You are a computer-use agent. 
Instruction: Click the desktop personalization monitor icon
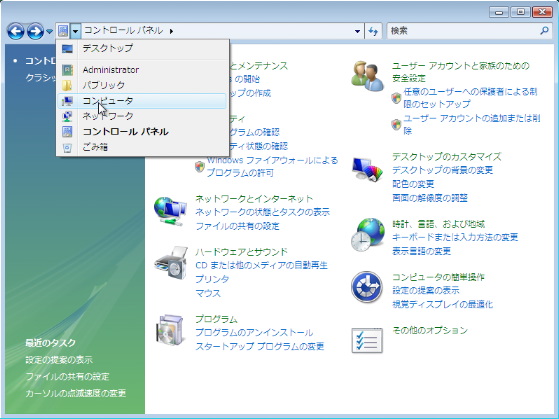pos(367,169)
